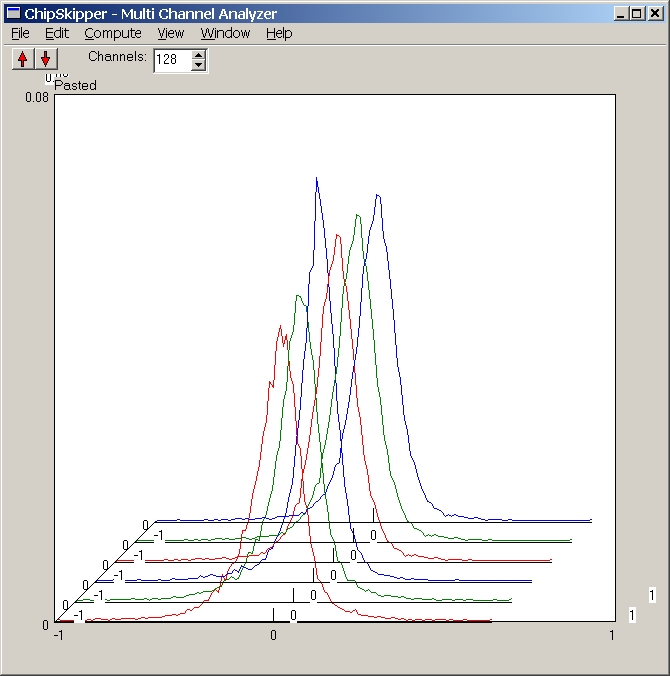This screenshot has width=670, height=676.
Task: Open the Compute menu
Action: pos(112,33)
